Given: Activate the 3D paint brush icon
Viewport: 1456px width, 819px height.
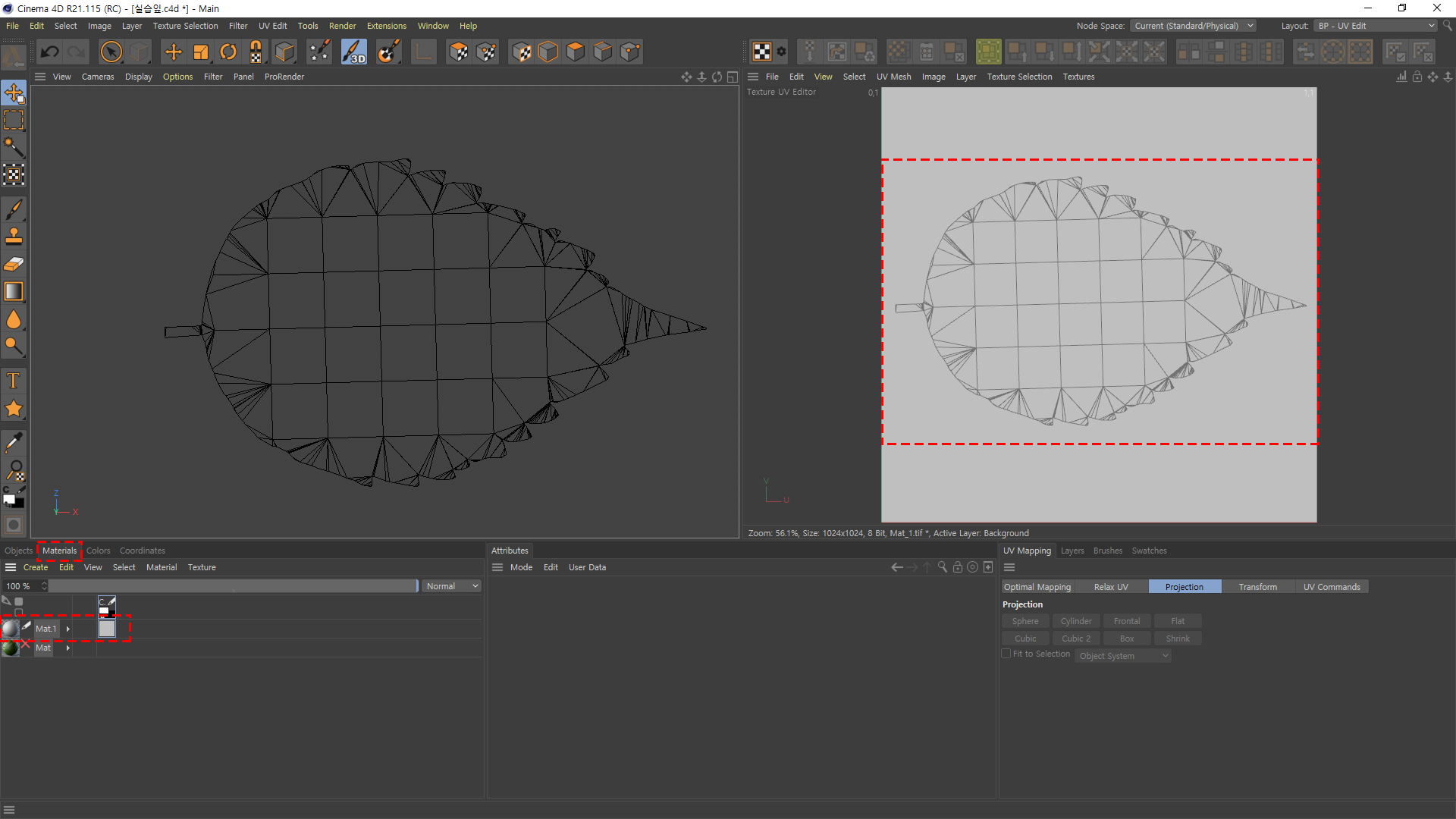Looking at the screenshot, I should [x=353, y=52].
